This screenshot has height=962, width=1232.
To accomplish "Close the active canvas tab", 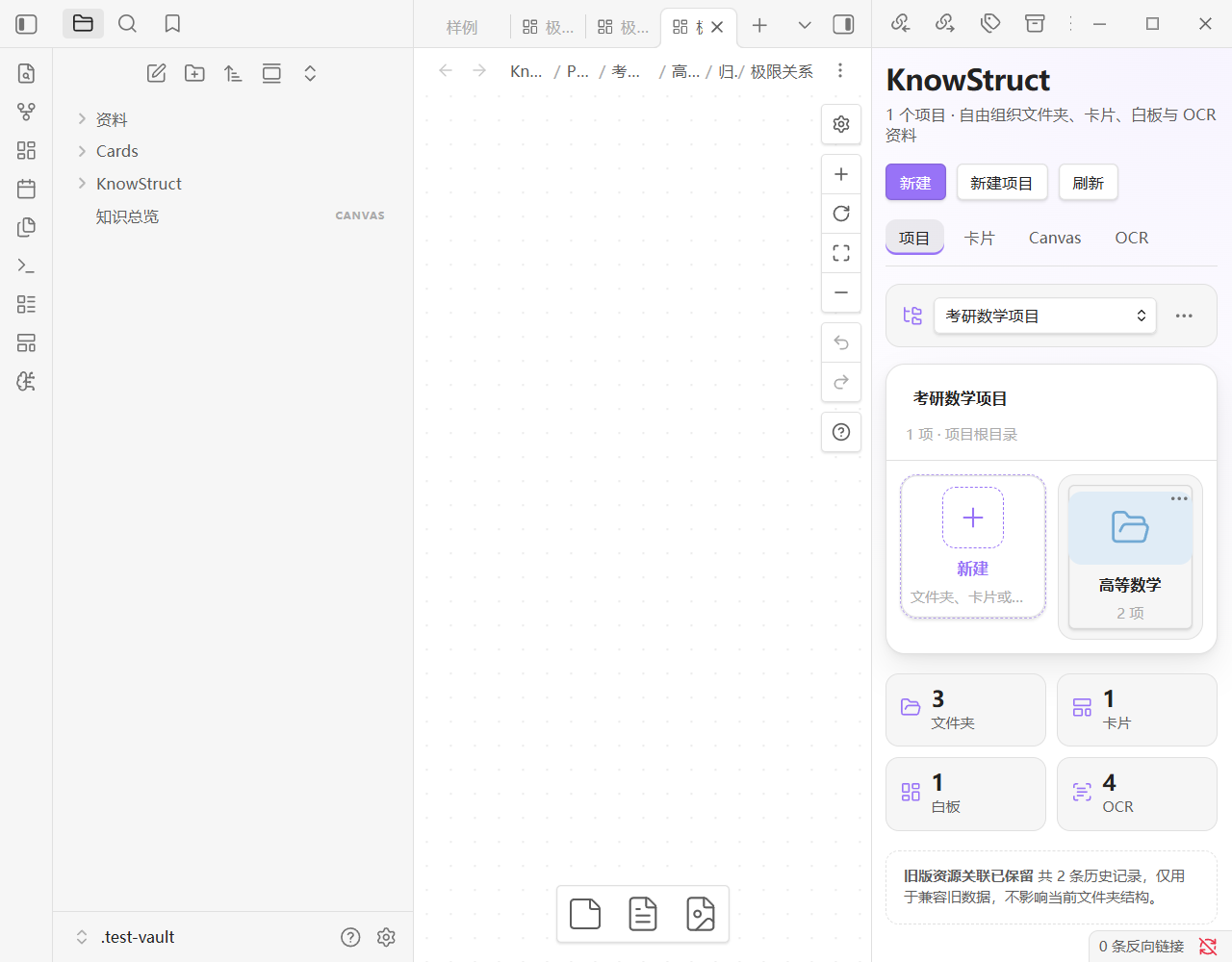I will pyautogui.click(x=717, y=27).
